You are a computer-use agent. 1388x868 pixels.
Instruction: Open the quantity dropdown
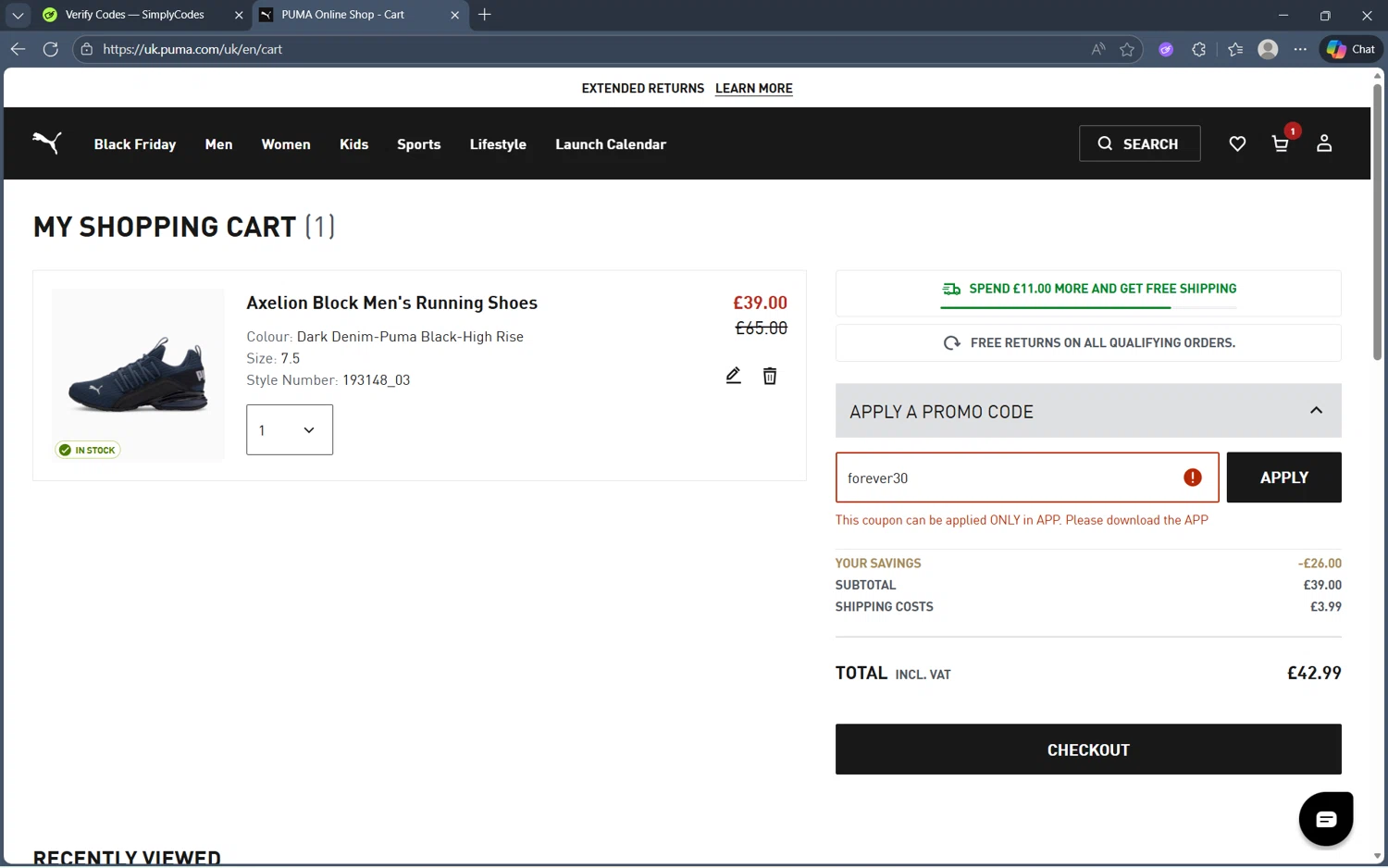click(290, 429)
